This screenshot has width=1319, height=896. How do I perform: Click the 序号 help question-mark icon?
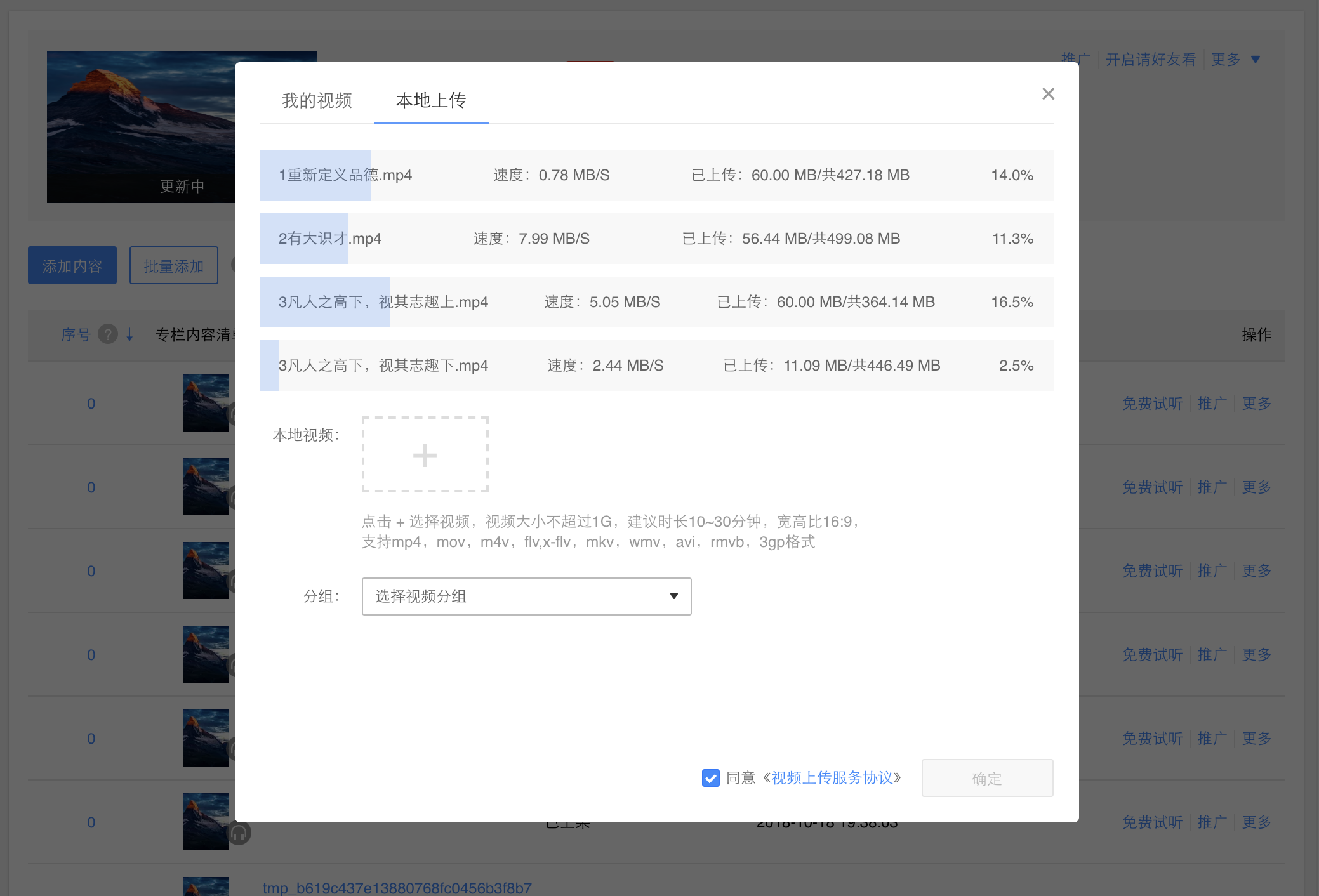[x=108, y=334]
